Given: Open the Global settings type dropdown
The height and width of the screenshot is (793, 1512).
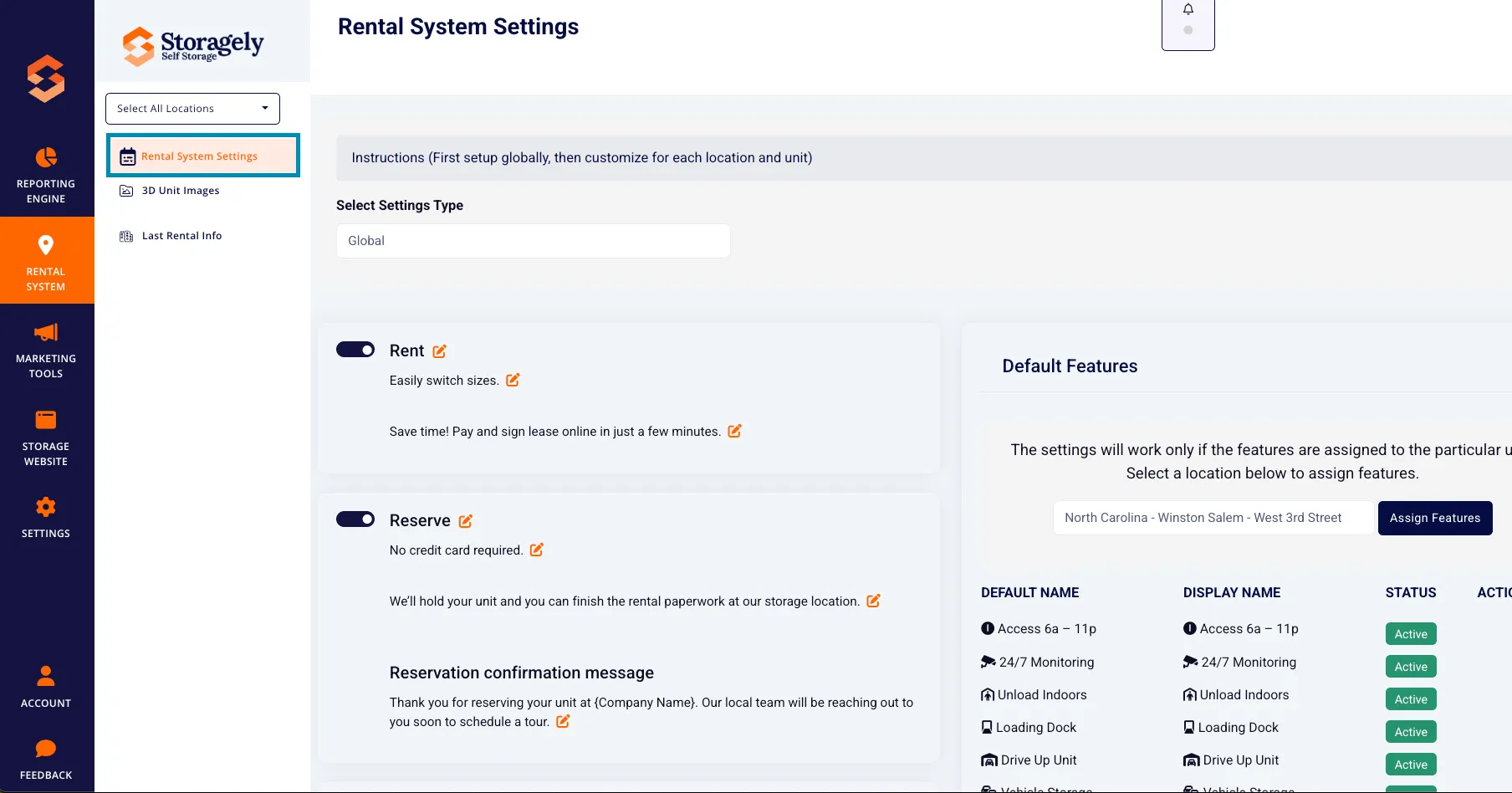Looking at the screenshot, I should (534, 241).
